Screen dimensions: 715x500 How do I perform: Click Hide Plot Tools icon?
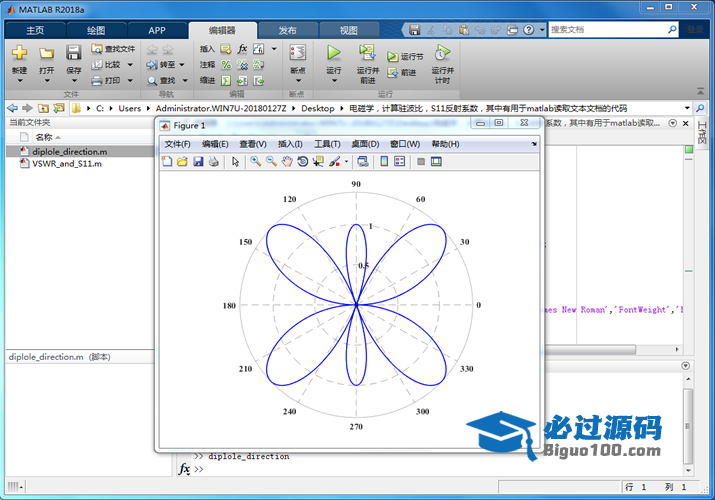click(x=421, y=161)
